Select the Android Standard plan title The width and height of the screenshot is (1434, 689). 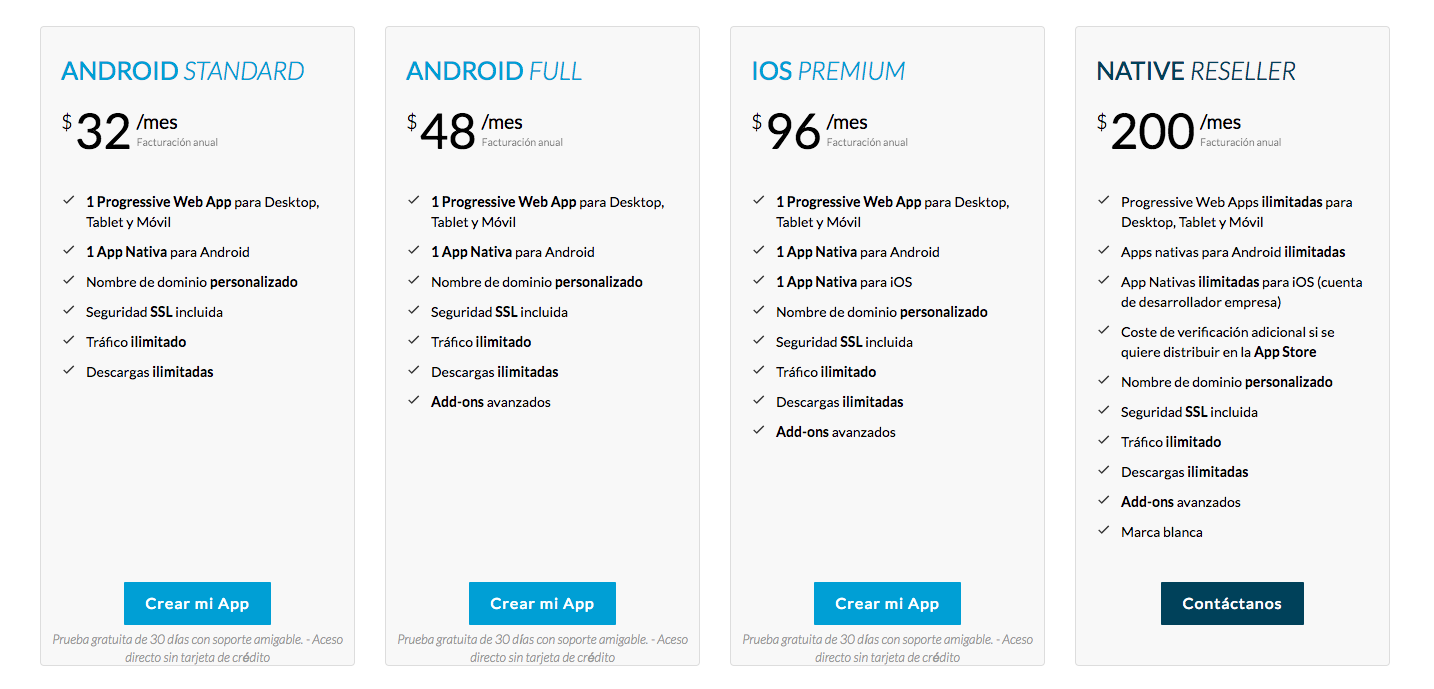coord(183,71)
